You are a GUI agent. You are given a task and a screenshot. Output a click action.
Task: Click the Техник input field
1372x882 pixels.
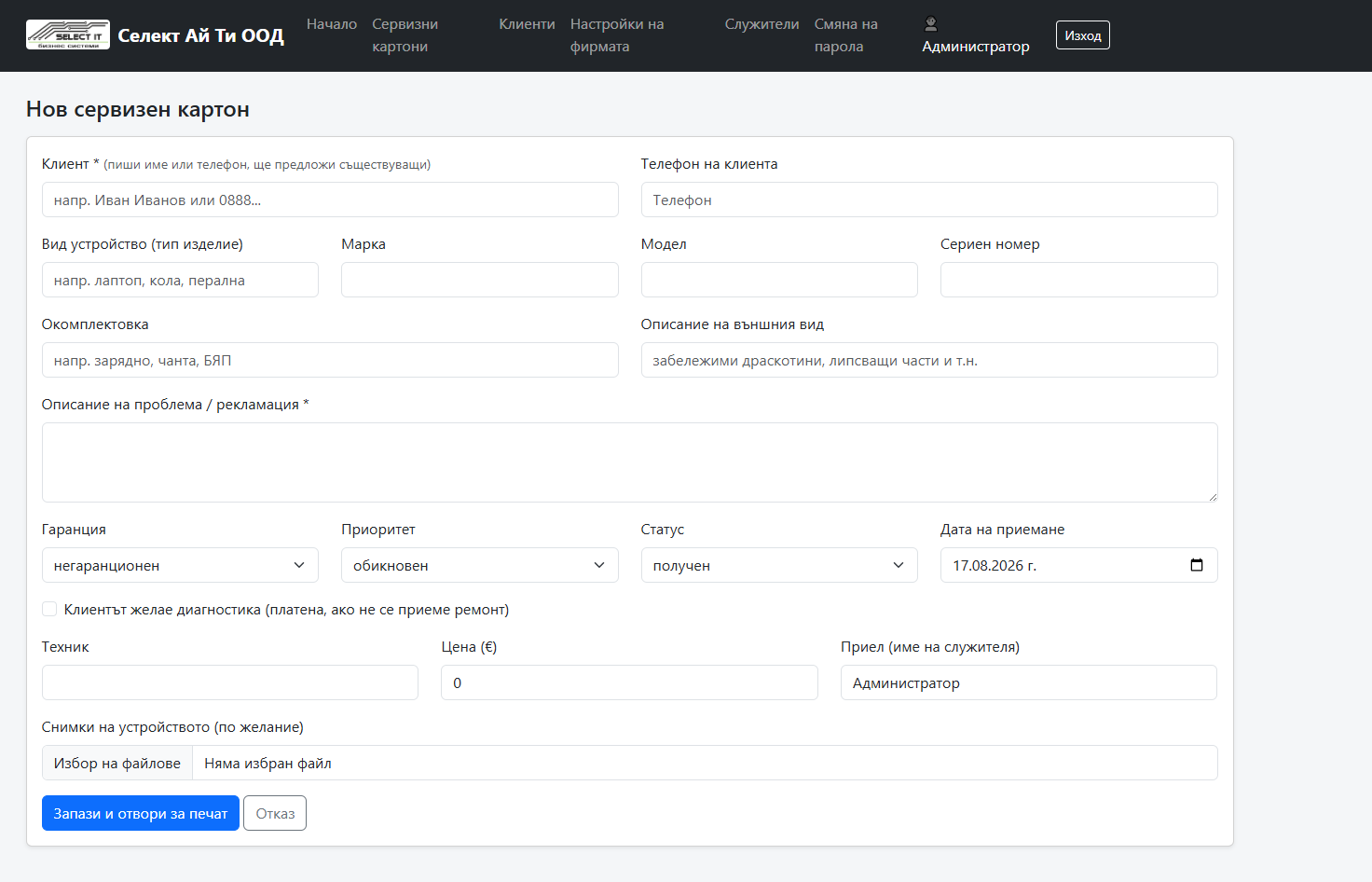[x=230, y=682]
